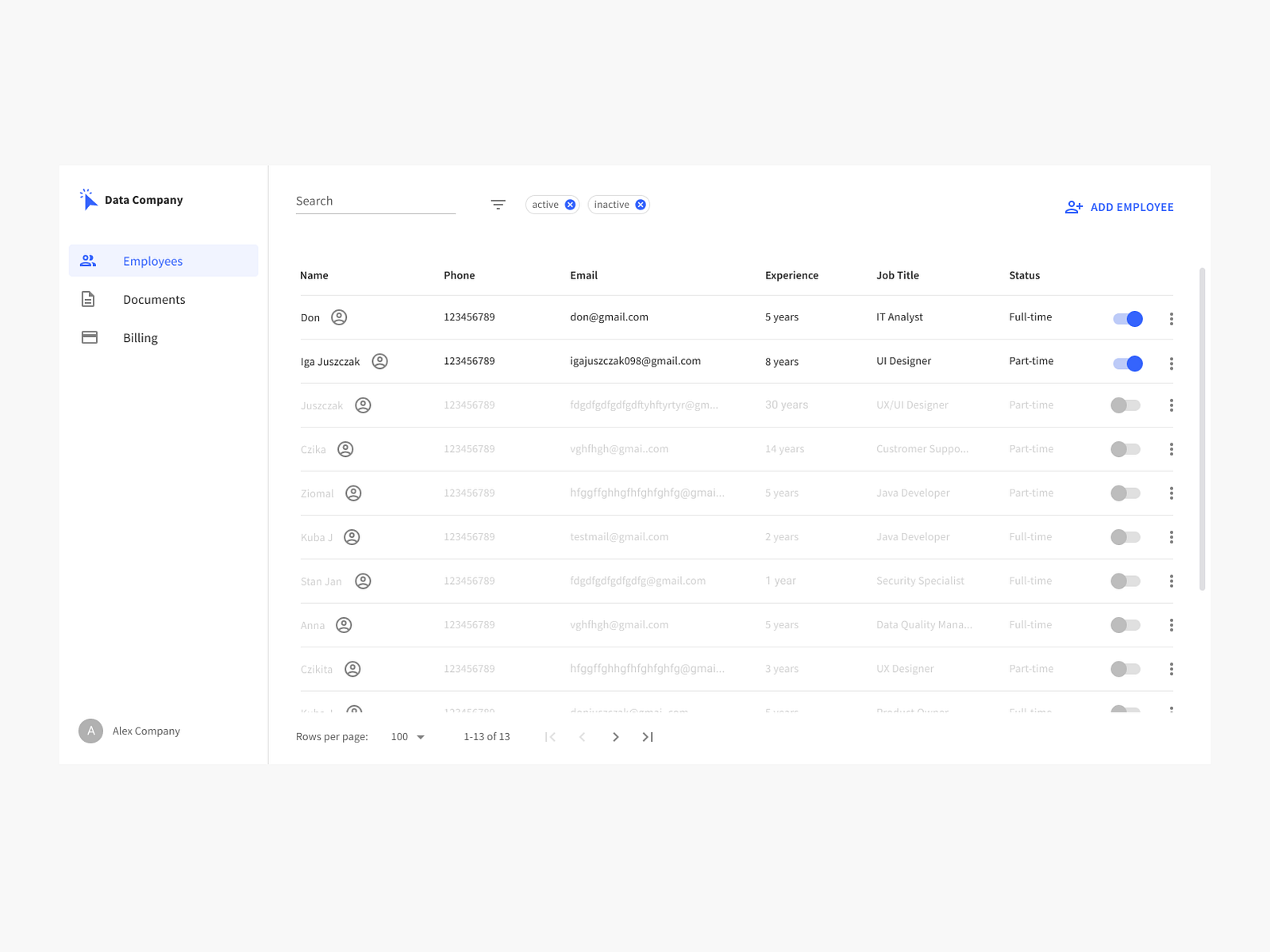Open the Documents sidebar entry

pos(154,299)
